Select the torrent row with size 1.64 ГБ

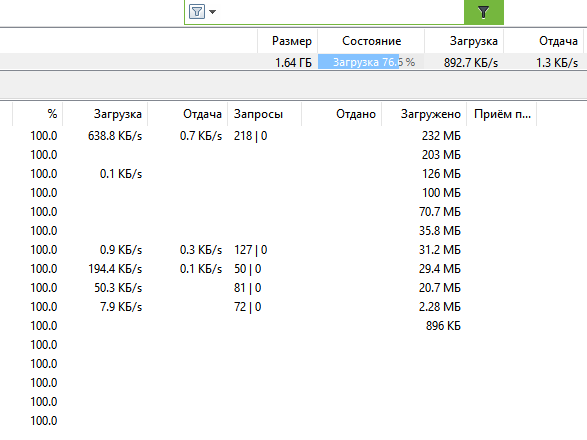[x=294, y=62]
